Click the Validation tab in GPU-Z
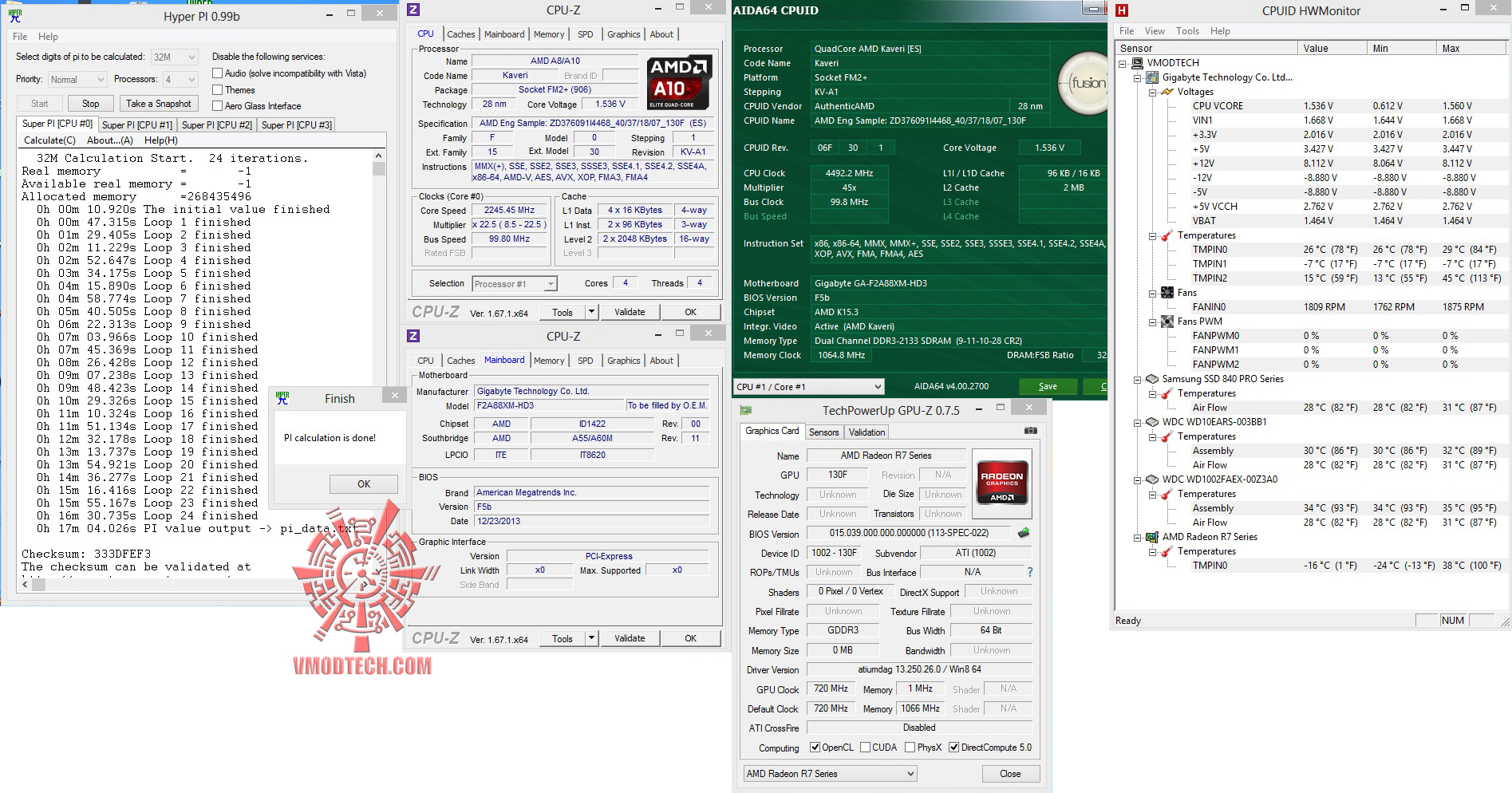The width and height of the screenshot is (1512, 793). point(867,432)
